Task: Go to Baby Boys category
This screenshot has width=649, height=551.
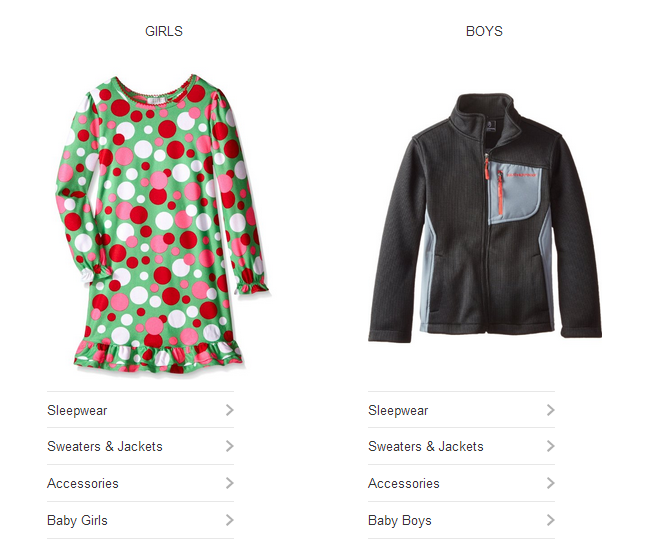Action: (x=461, y=520)
